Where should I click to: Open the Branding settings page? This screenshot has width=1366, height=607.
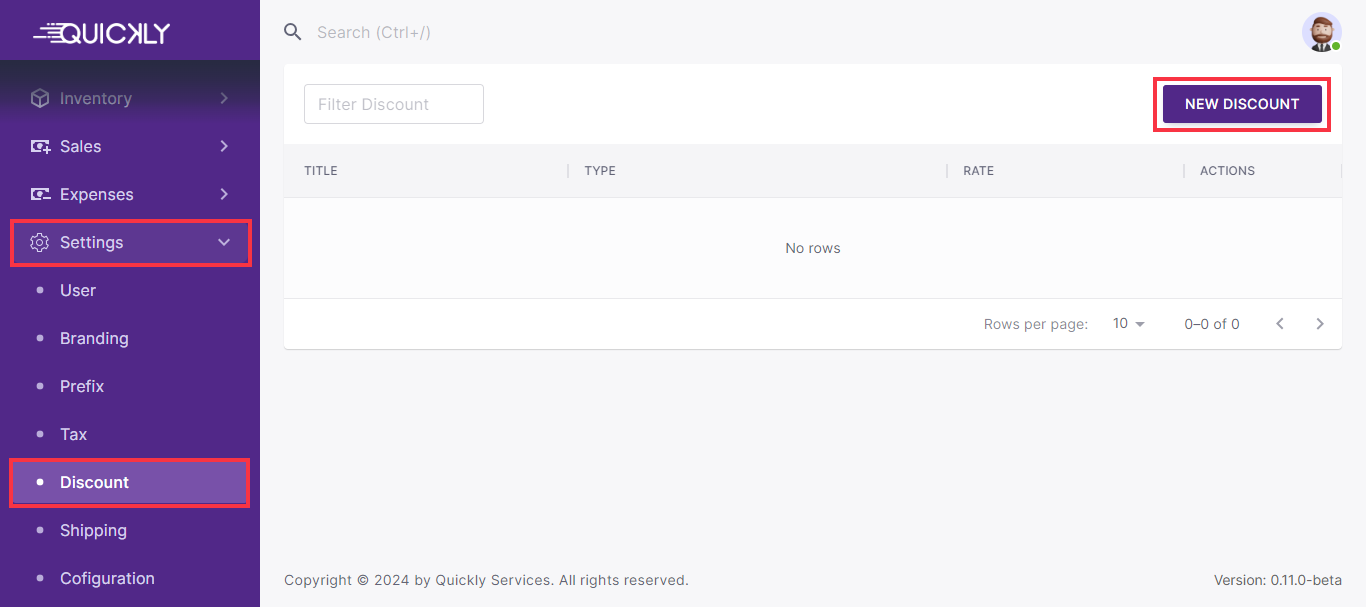point(94,338)
